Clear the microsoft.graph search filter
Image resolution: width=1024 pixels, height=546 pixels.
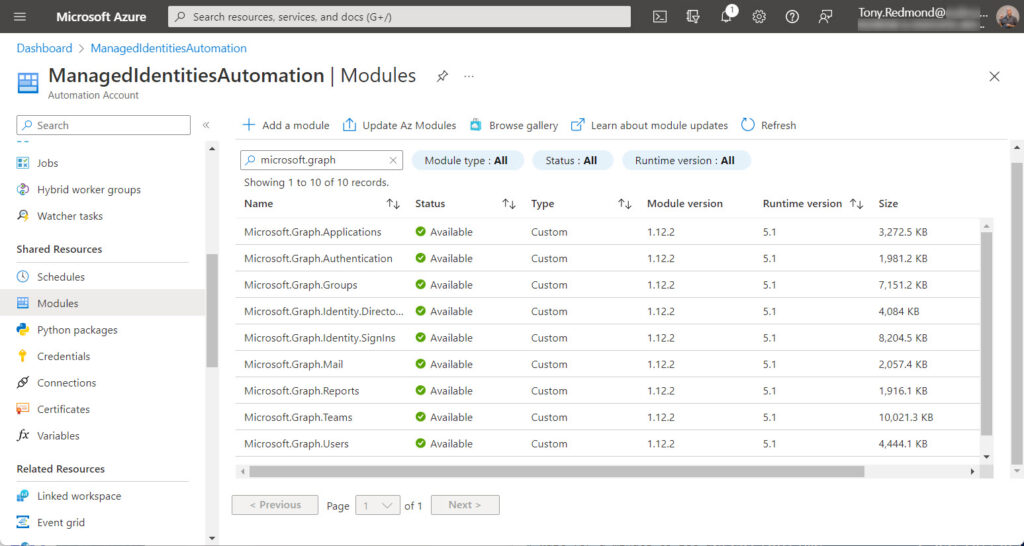tap(393, 160)
